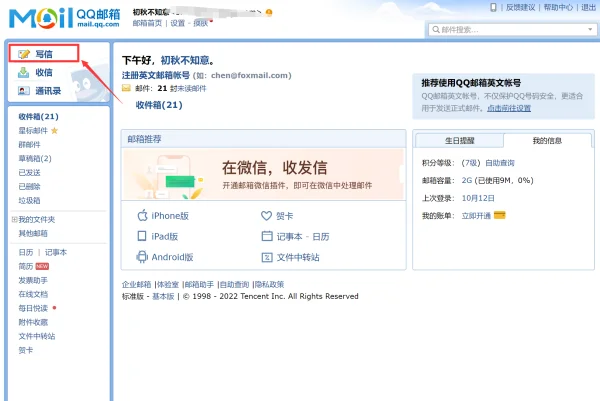Open 记事本 in the sidebar
This screenshot has width=600, height=401.
click(x=55, y=253)
